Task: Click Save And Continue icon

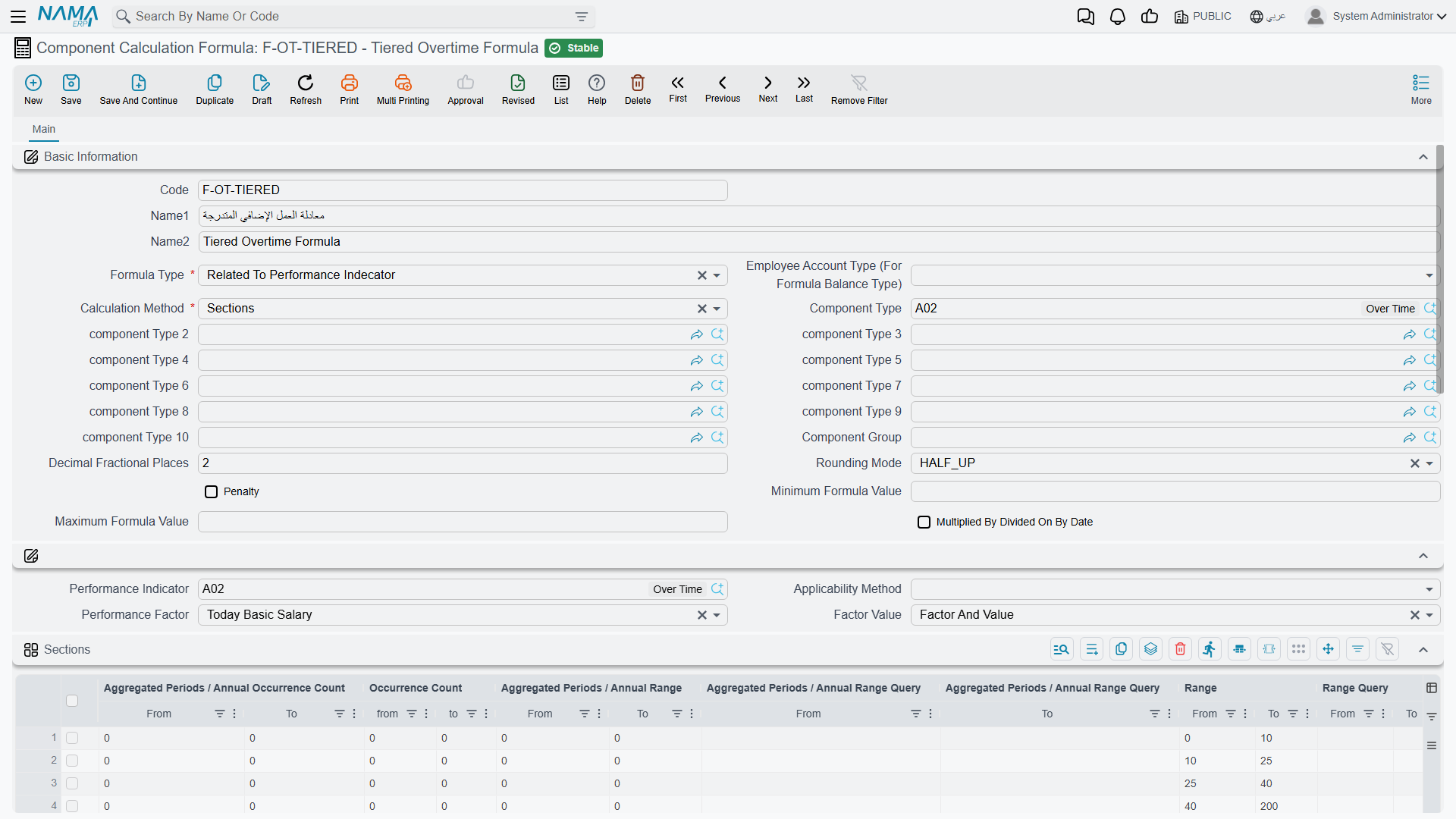Action: [139, 83]
